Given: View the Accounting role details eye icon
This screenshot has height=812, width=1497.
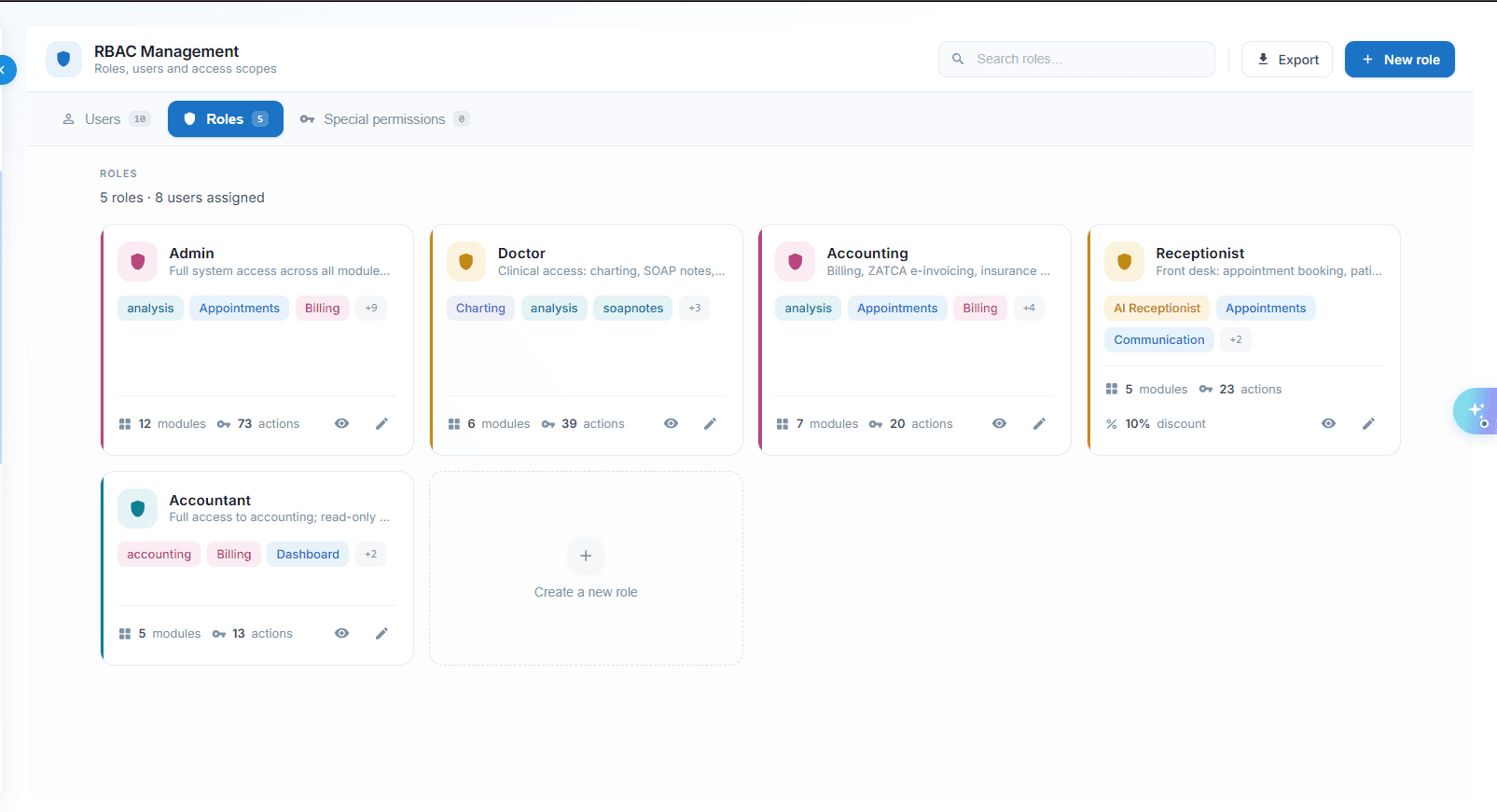Looking at the screenshot, I should click(1000, 423).
